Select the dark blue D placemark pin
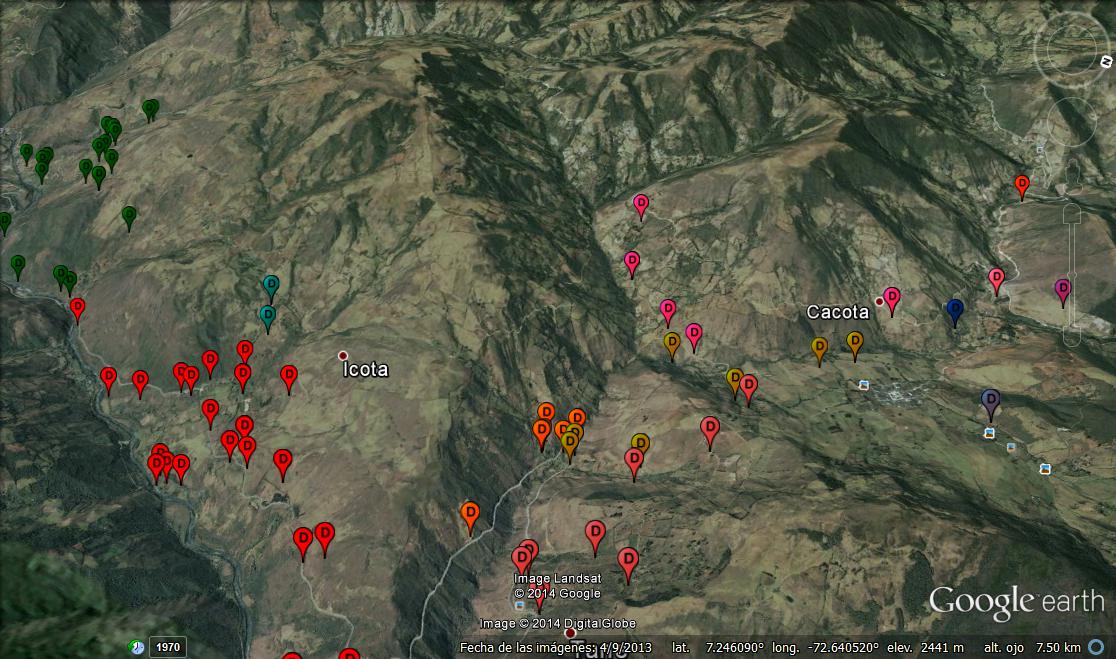 click(x=955, y=310)
